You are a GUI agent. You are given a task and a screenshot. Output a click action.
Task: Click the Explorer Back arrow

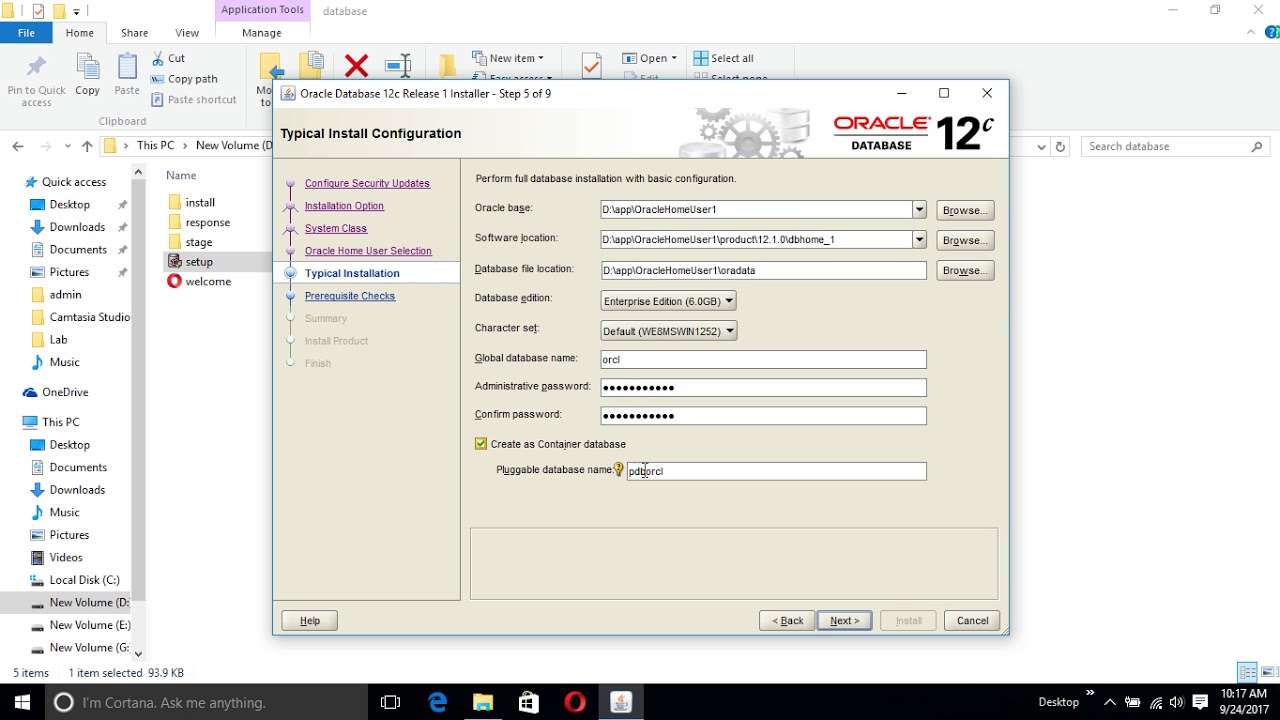[x=17, y=146]
